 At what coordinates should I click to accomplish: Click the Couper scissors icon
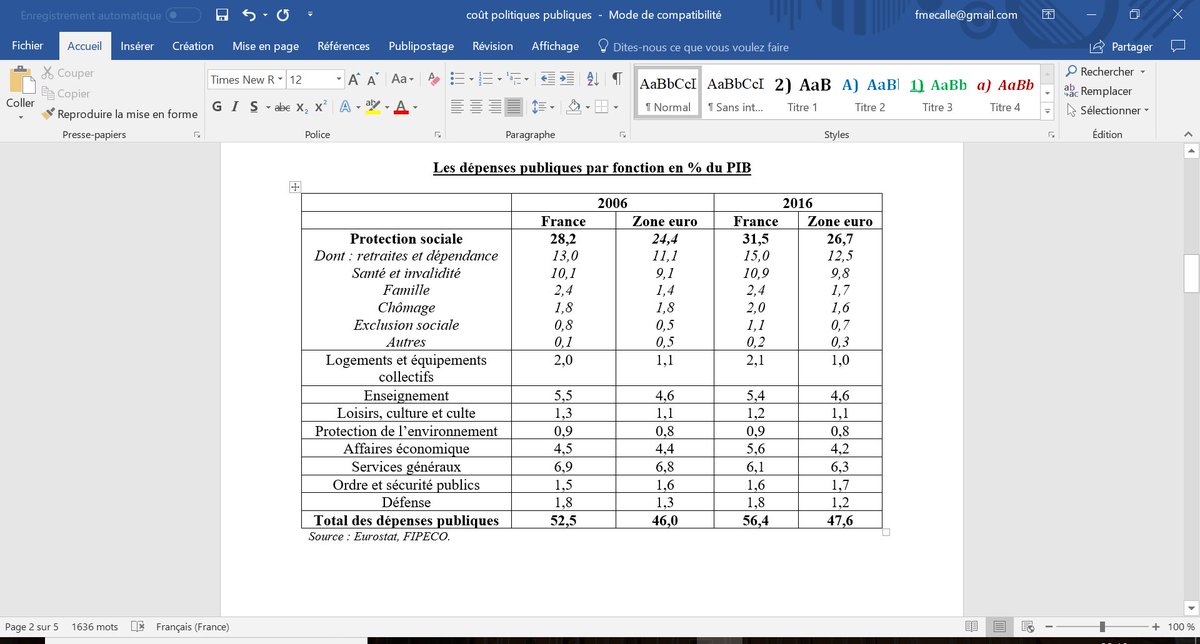tap(48, 73)
